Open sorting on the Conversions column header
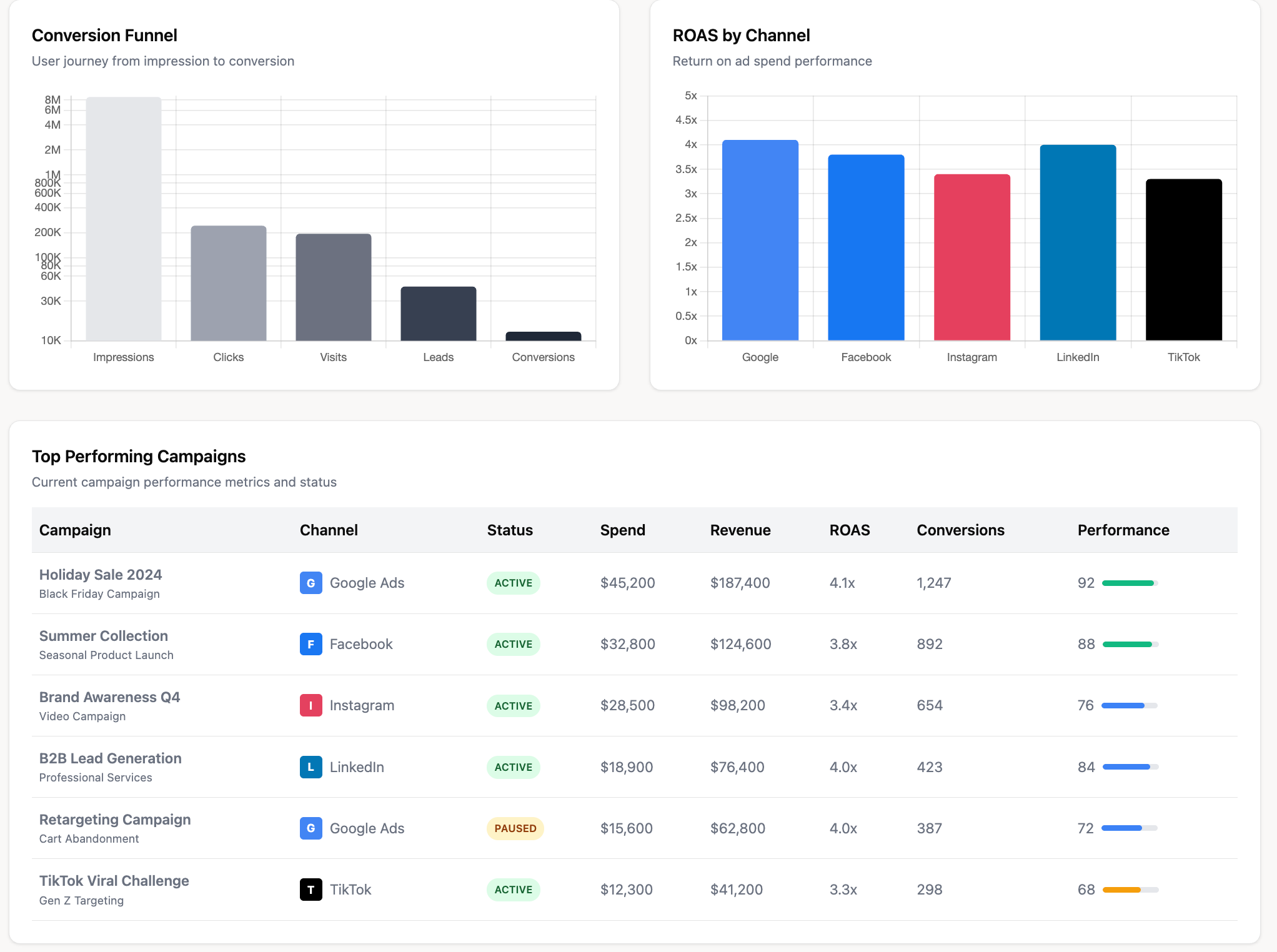The height and width of the screenshot is (952, 1277). point(960,530)
